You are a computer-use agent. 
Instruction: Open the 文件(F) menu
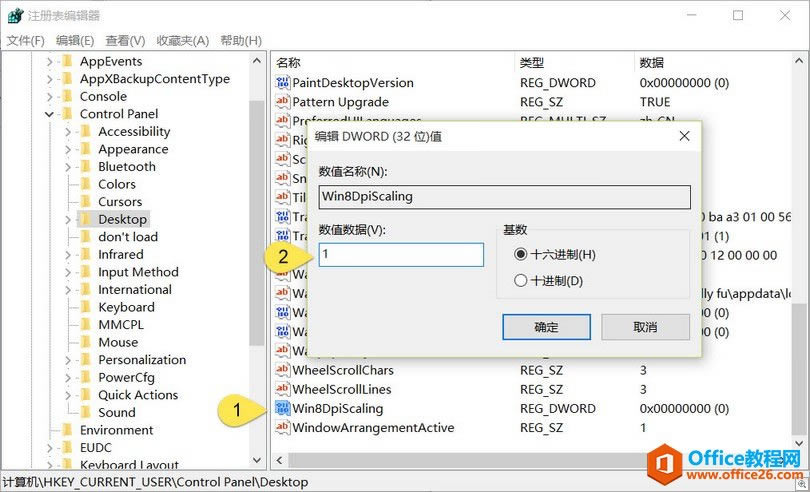[25, 40]
